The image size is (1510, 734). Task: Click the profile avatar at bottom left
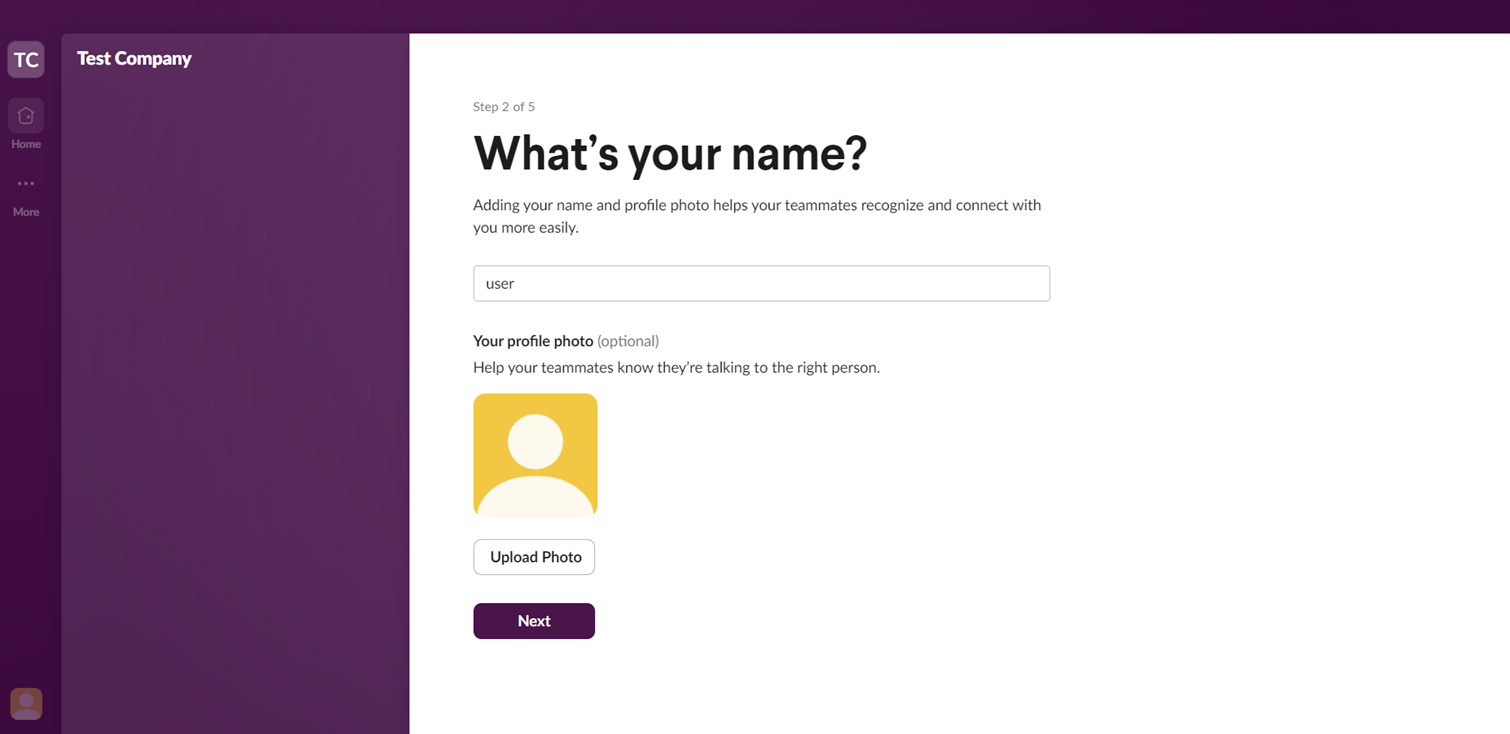coord(26,703)
